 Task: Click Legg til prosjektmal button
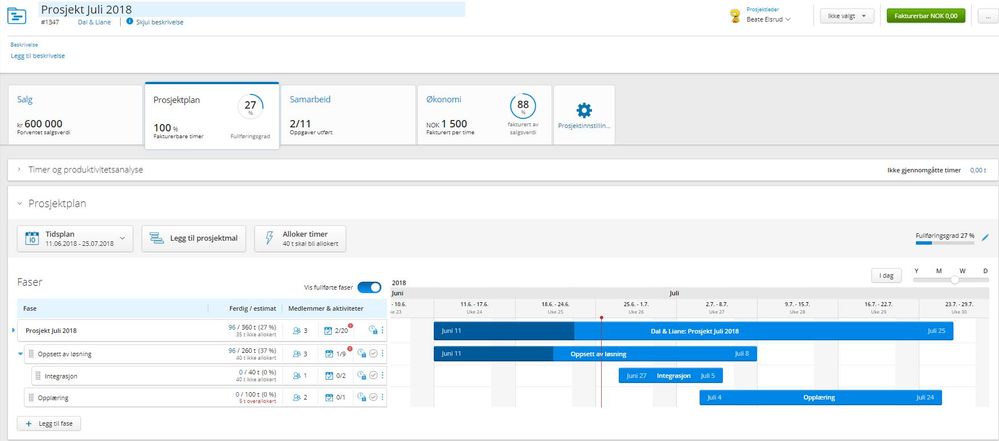(x=194, y=239)
